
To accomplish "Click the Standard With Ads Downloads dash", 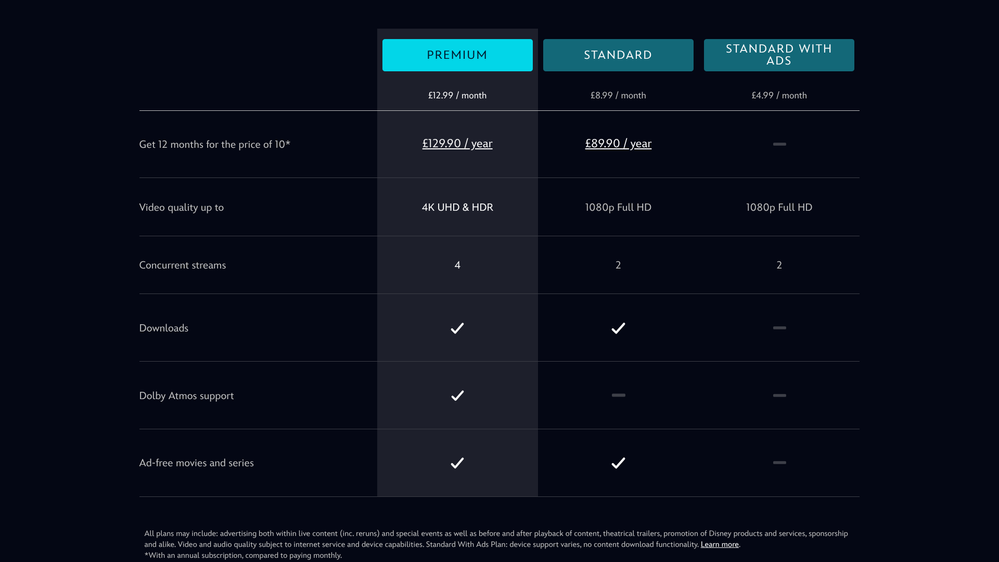I will pyautogui.click(x=779, y=328).
